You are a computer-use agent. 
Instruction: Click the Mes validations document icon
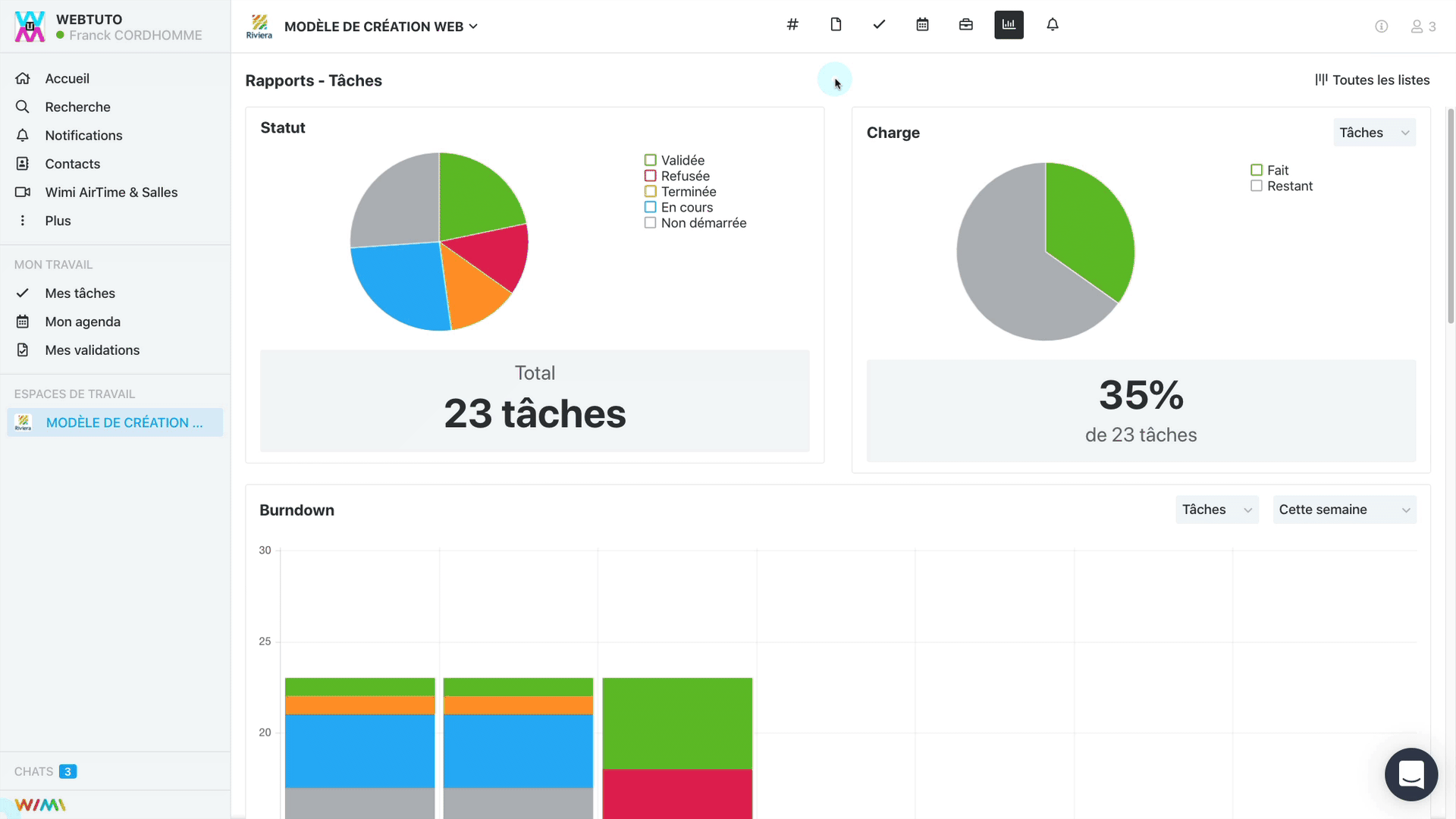pyautogui.click(x=23, y=350)
